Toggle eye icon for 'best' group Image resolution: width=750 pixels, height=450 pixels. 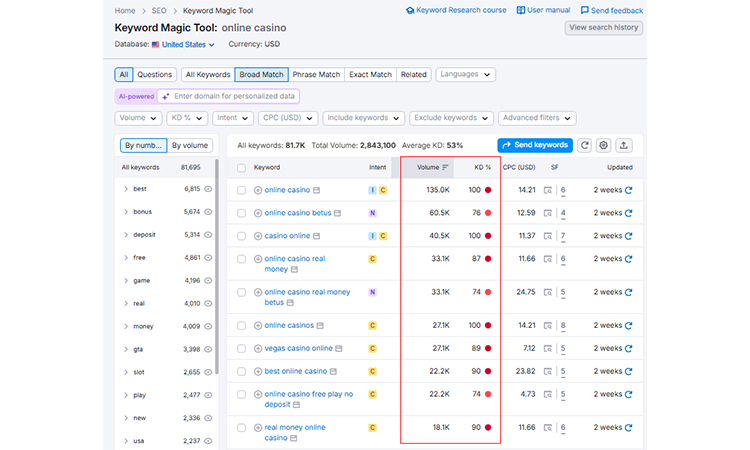click(x=208, y=189)
